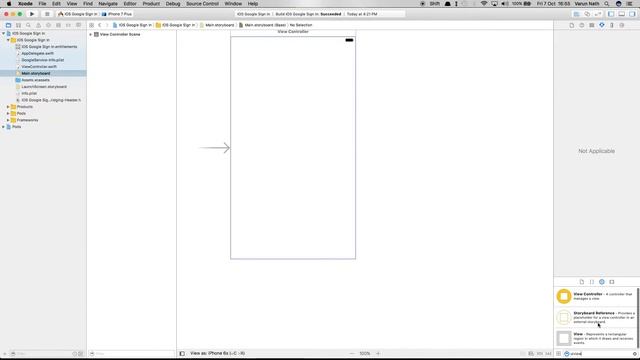The height and width of the screenshot is (360, 640).
Task: Expand the Pods folder in the project group
Action: (x=8, y=113)
